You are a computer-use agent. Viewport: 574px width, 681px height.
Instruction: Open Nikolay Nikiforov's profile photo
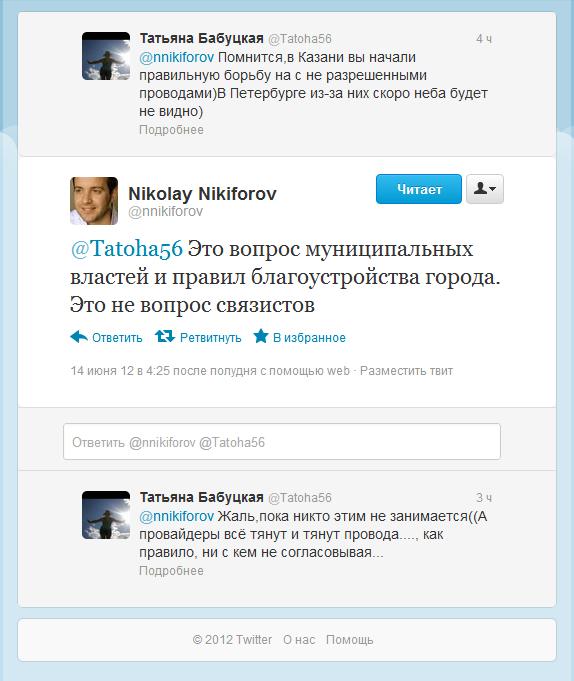(94, 201)
